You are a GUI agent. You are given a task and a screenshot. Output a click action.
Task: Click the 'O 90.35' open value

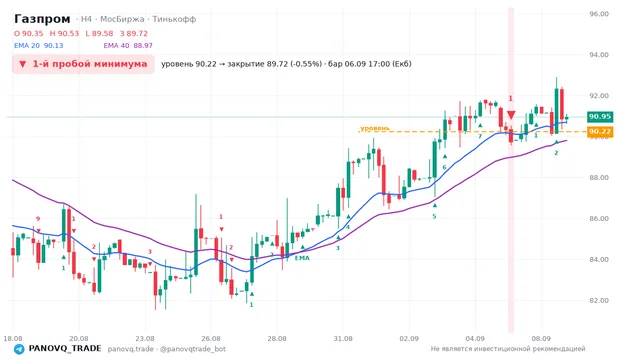(x=29, y=33)
